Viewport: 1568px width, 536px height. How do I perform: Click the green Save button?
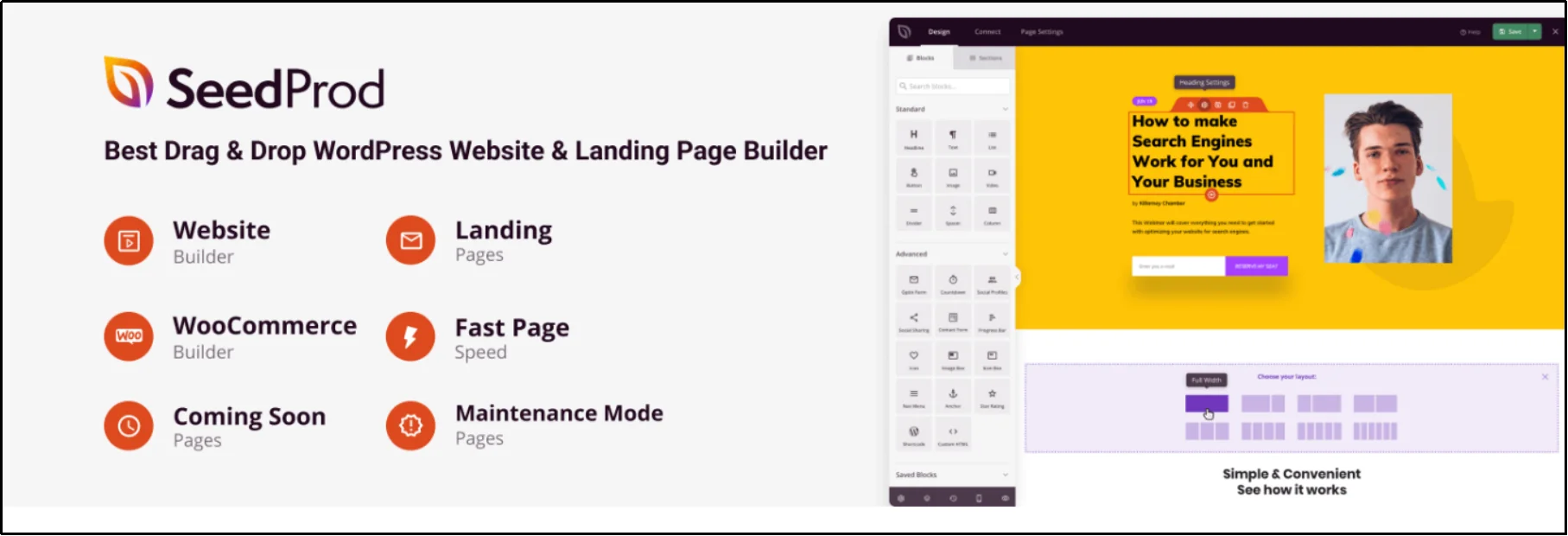[1511, 31]
